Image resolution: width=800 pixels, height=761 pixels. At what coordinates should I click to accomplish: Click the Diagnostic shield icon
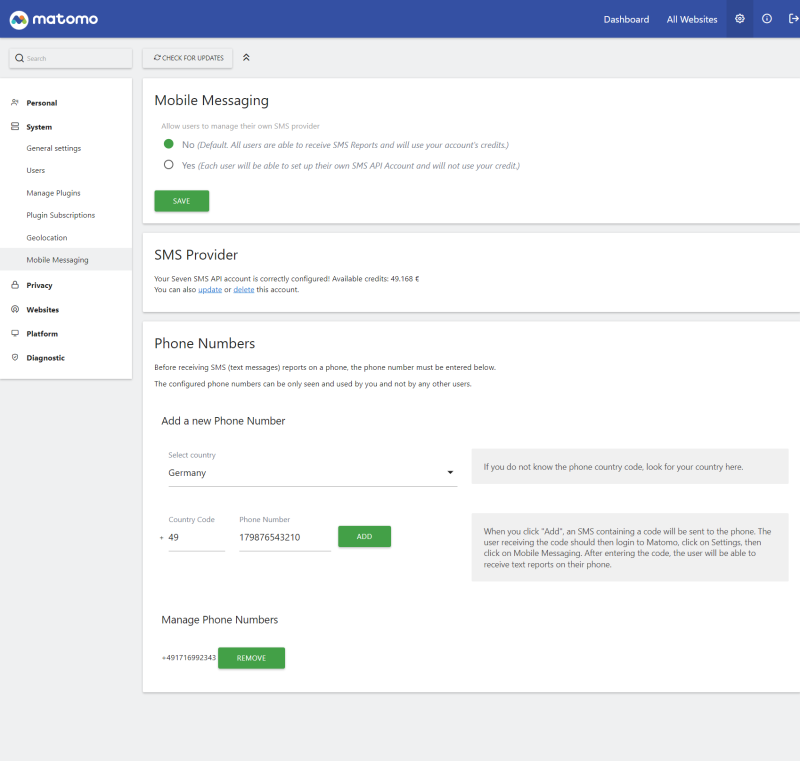17,357
